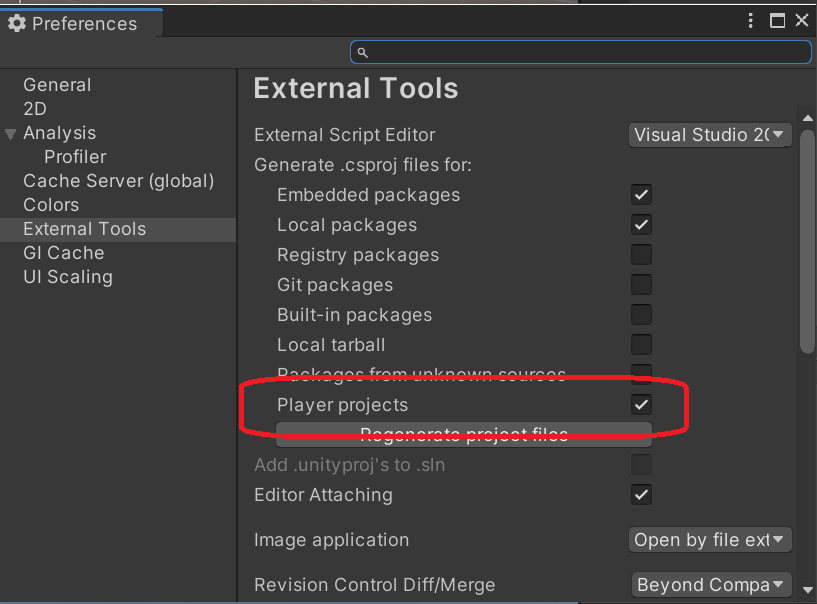Uncheck Local packages option
Image resolution: width=817 pixels, height=604 pixels.
641,224
